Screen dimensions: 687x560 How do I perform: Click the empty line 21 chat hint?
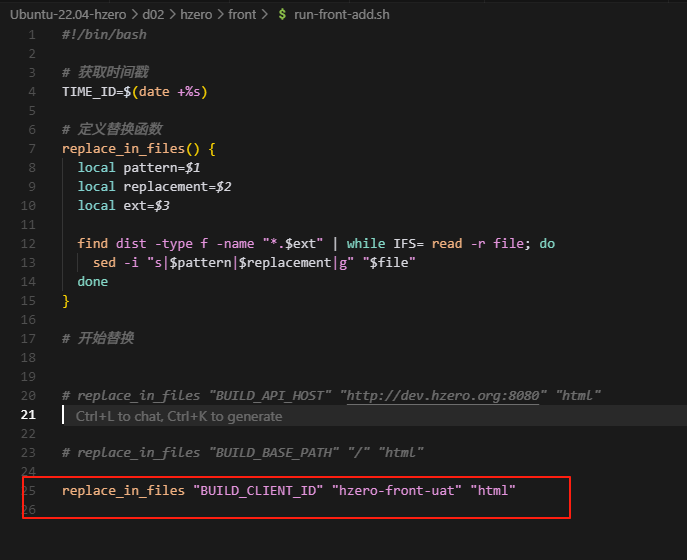(179, 416)
